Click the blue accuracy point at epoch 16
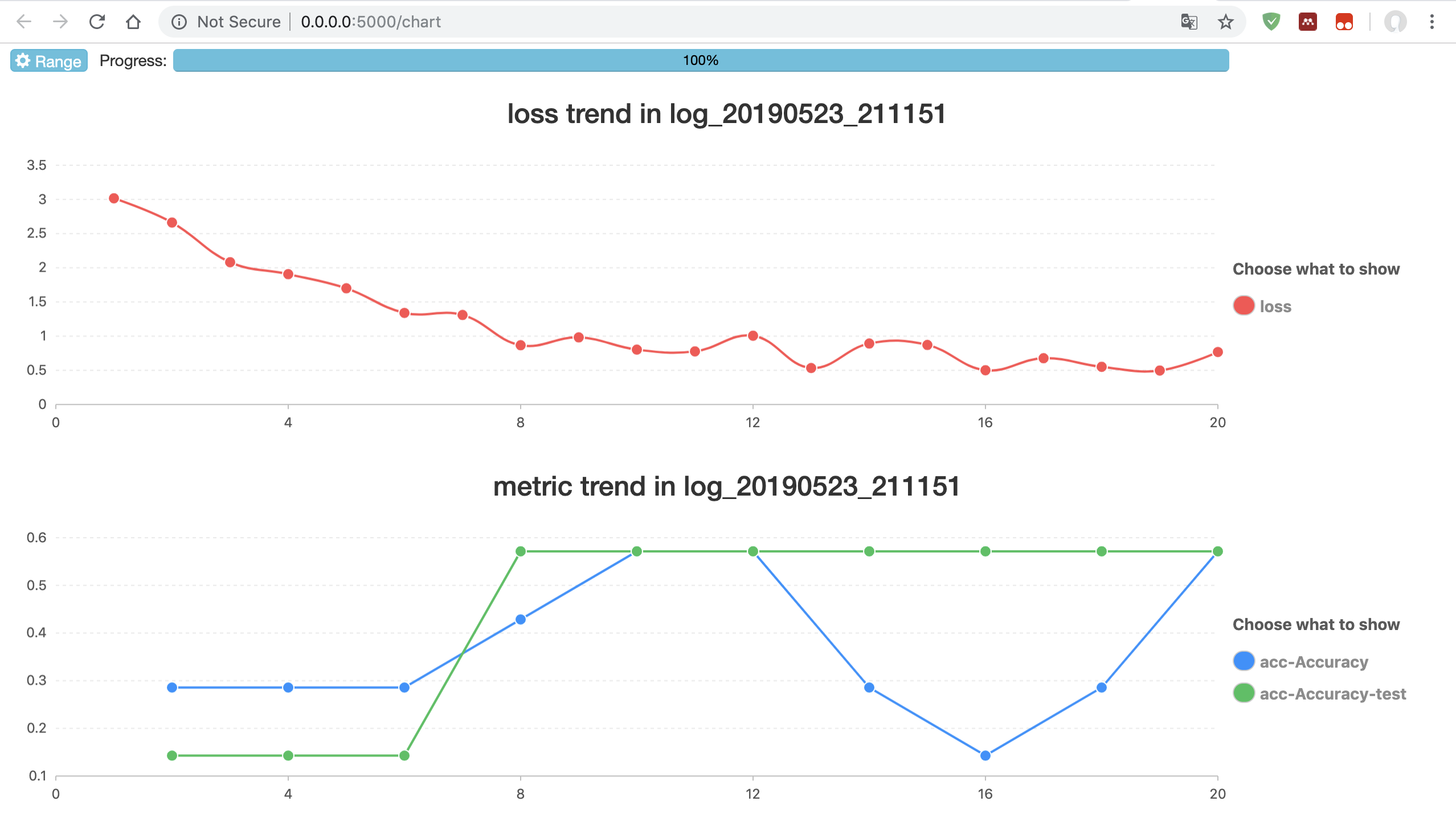1456x826 pixels. tap(985, 755)
